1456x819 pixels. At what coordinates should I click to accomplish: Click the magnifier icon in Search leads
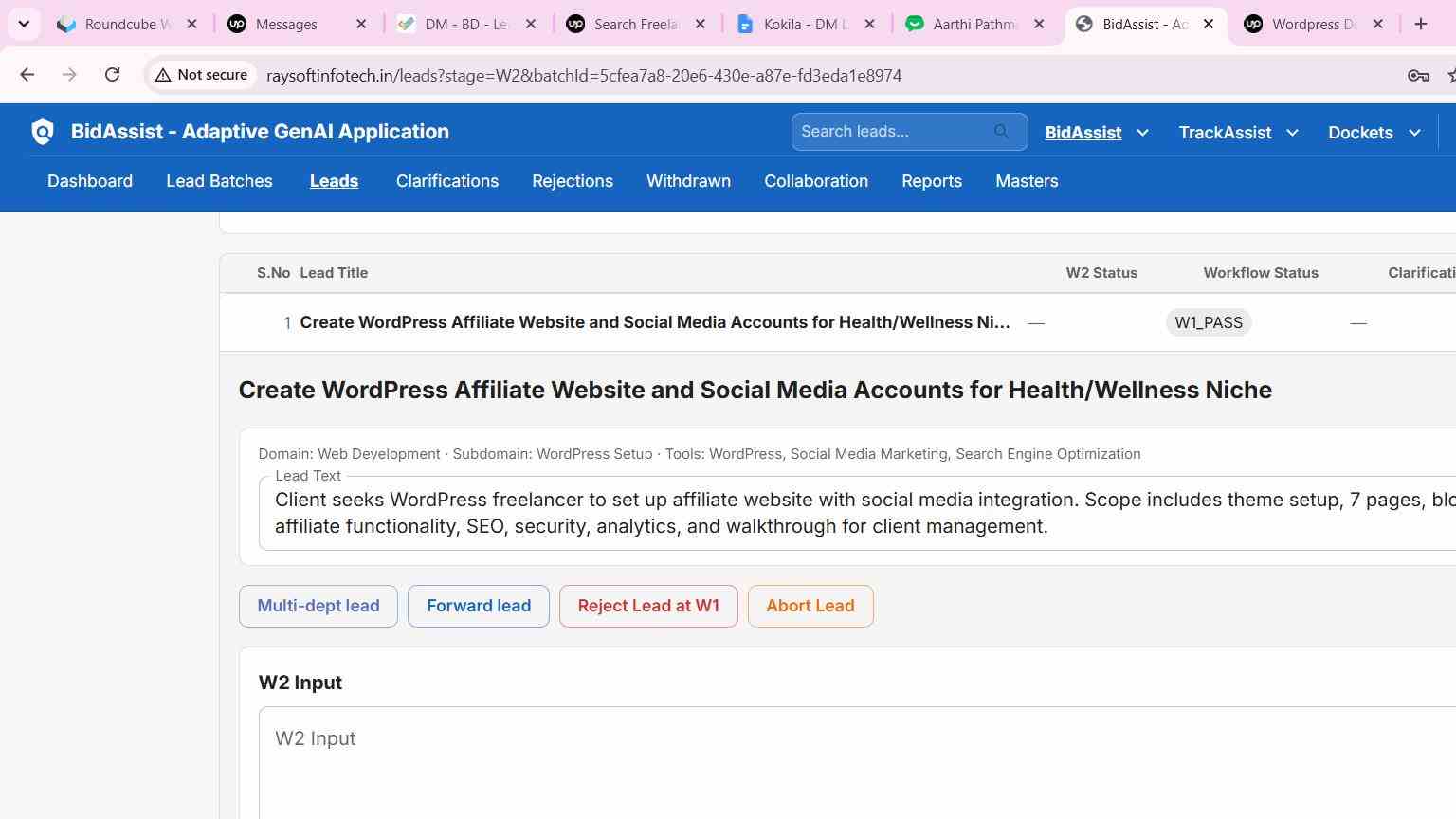pos(1002,132)
